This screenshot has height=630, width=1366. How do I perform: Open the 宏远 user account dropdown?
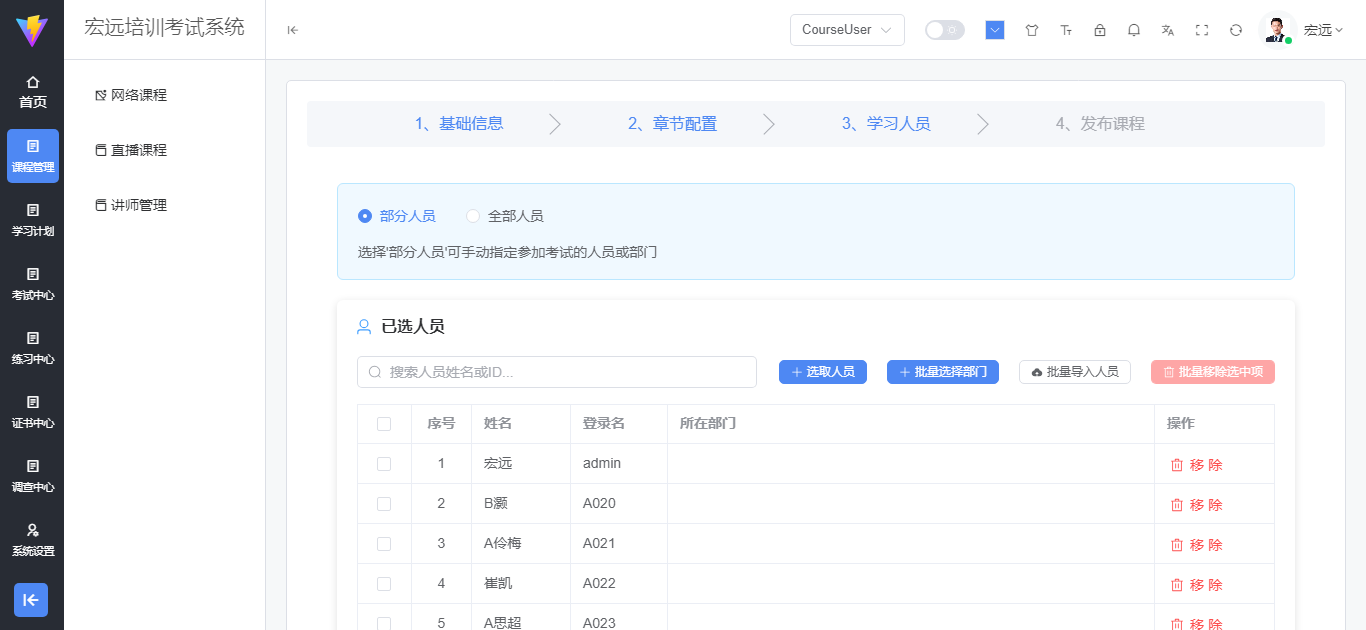click(x=1321, y=30)
